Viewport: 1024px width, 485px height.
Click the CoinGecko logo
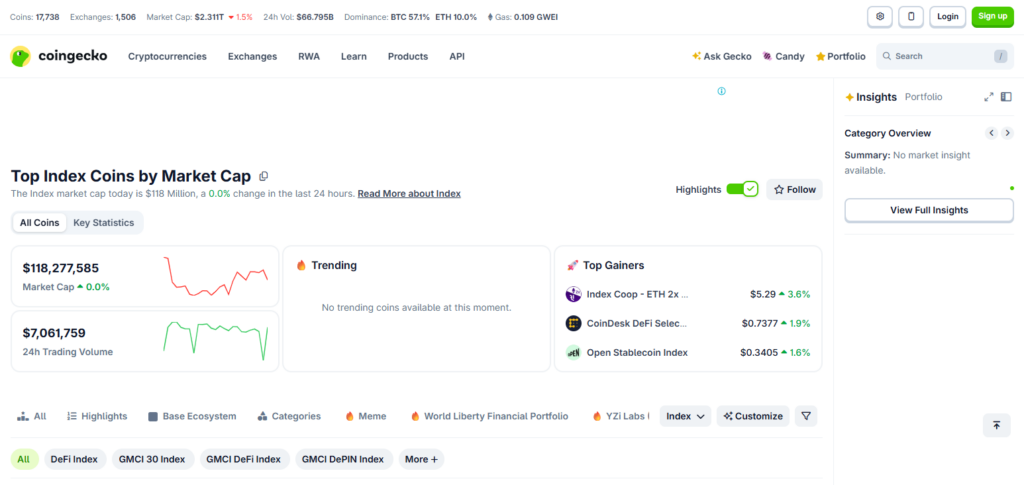(59, 56)
